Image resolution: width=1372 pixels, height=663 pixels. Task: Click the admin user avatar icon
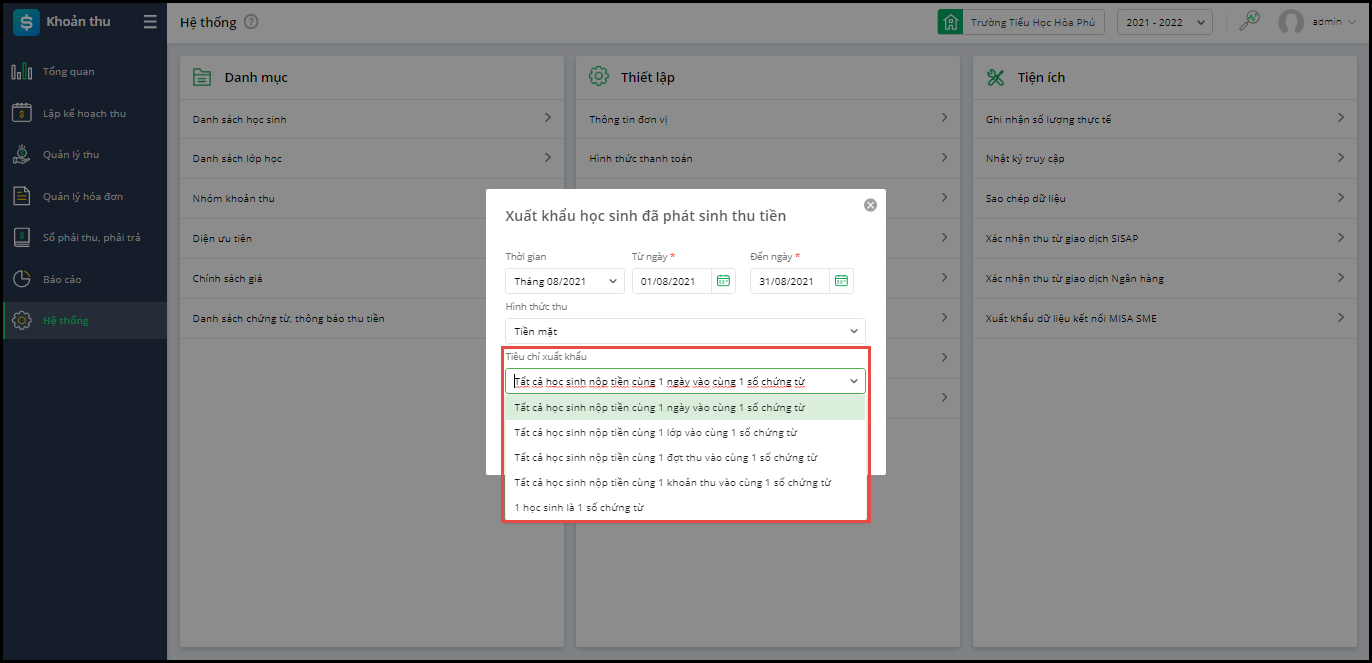[x=1291, y=22]
